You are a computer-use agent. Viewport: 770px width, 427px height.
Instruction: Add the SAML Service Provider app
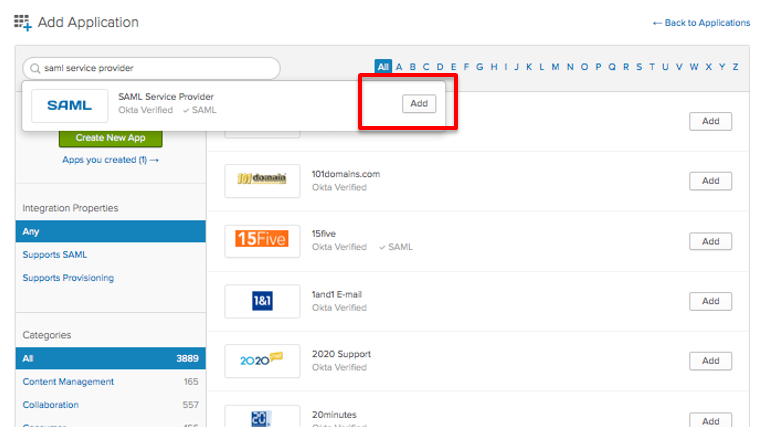419,103
